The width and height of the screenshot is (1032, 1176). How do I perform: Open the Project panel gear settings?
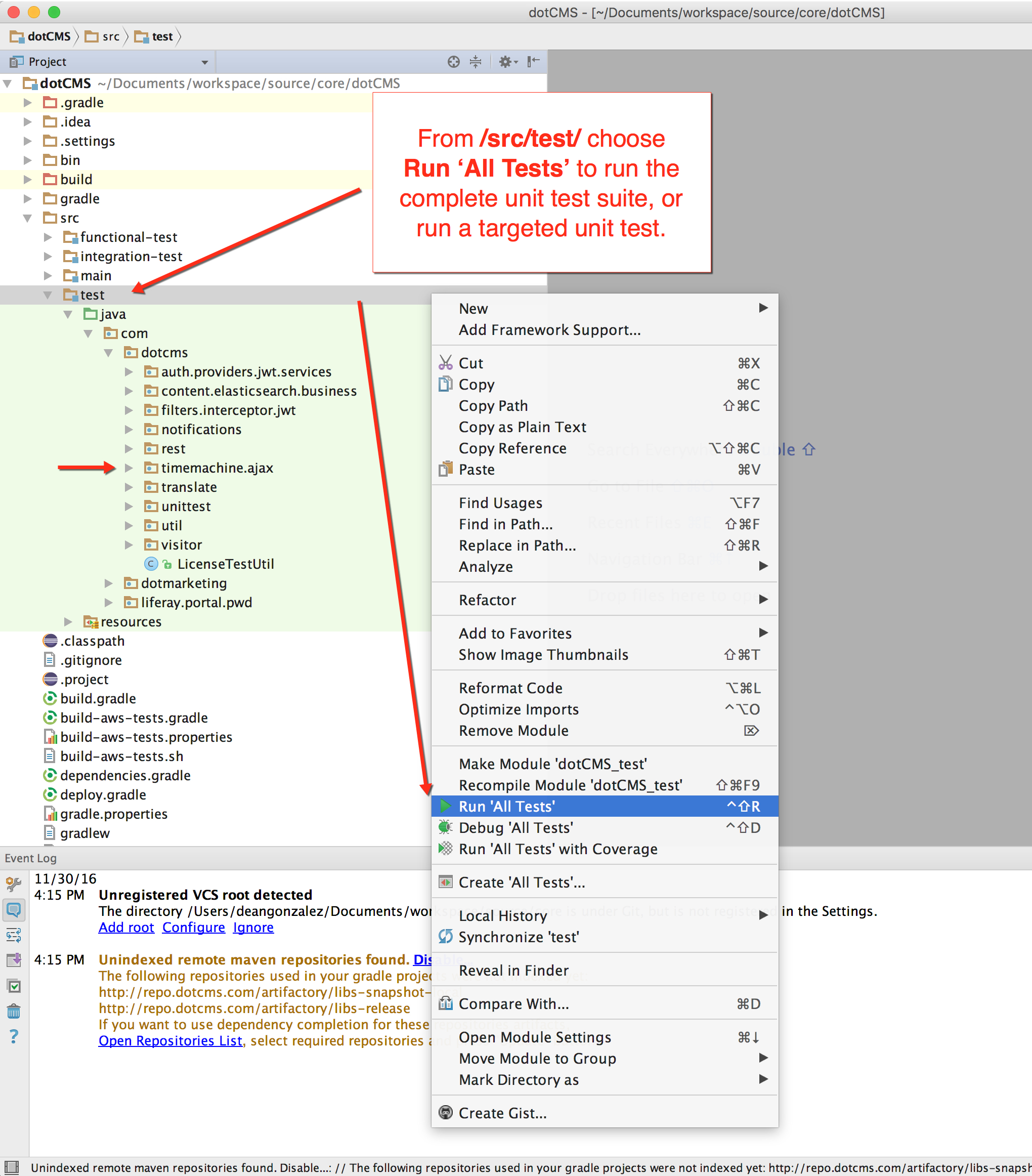tap(507, 62)
